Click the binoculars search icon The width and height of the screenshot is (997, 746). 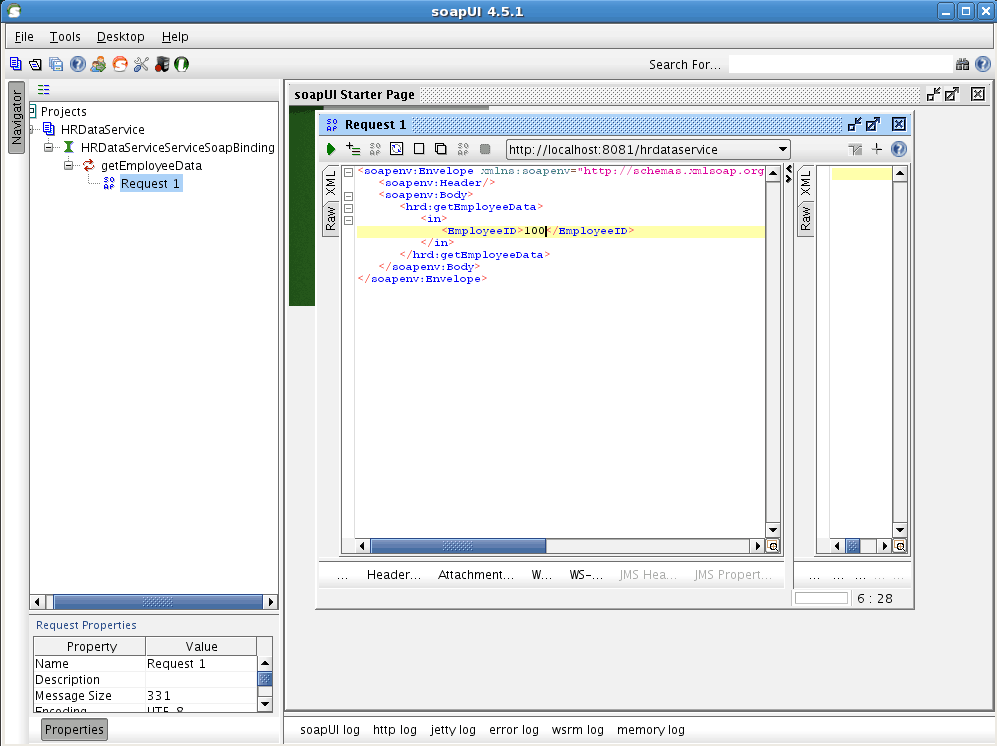[x=962, y=64]
